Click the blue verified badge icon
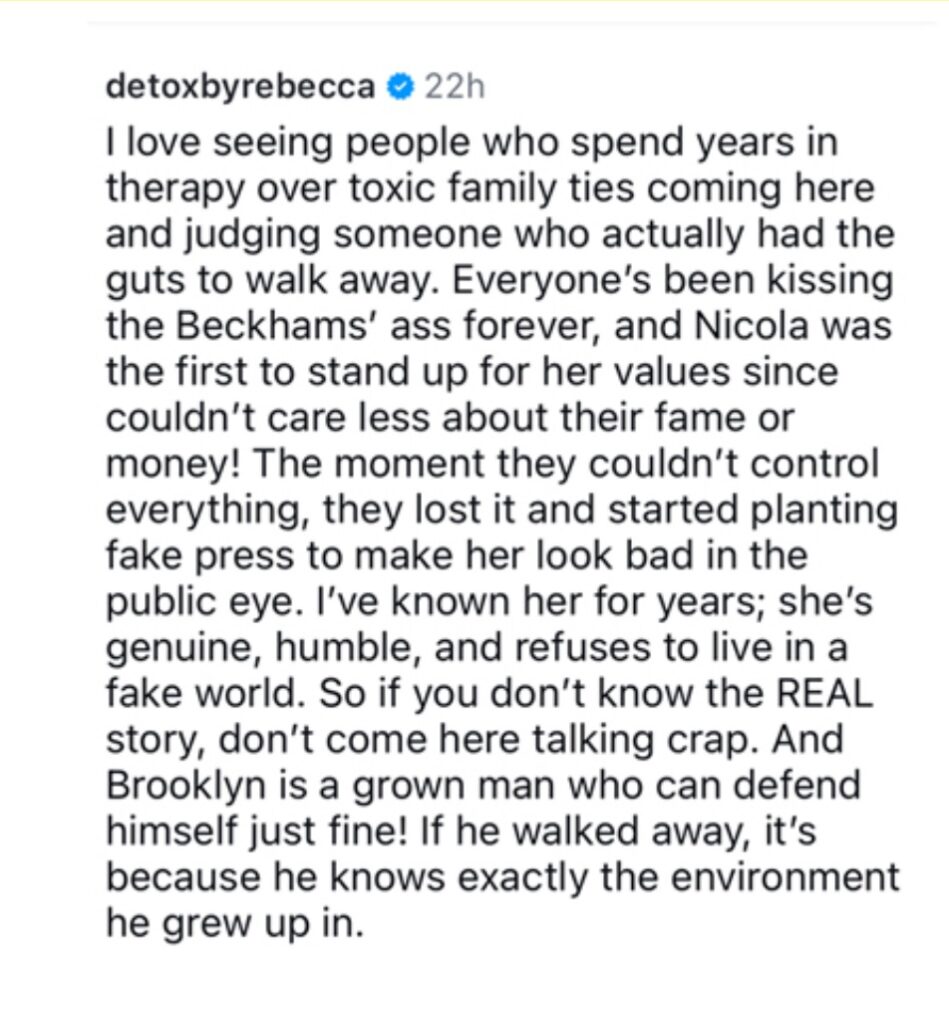This screenshot has width=949, height=1024. point(400,87)
